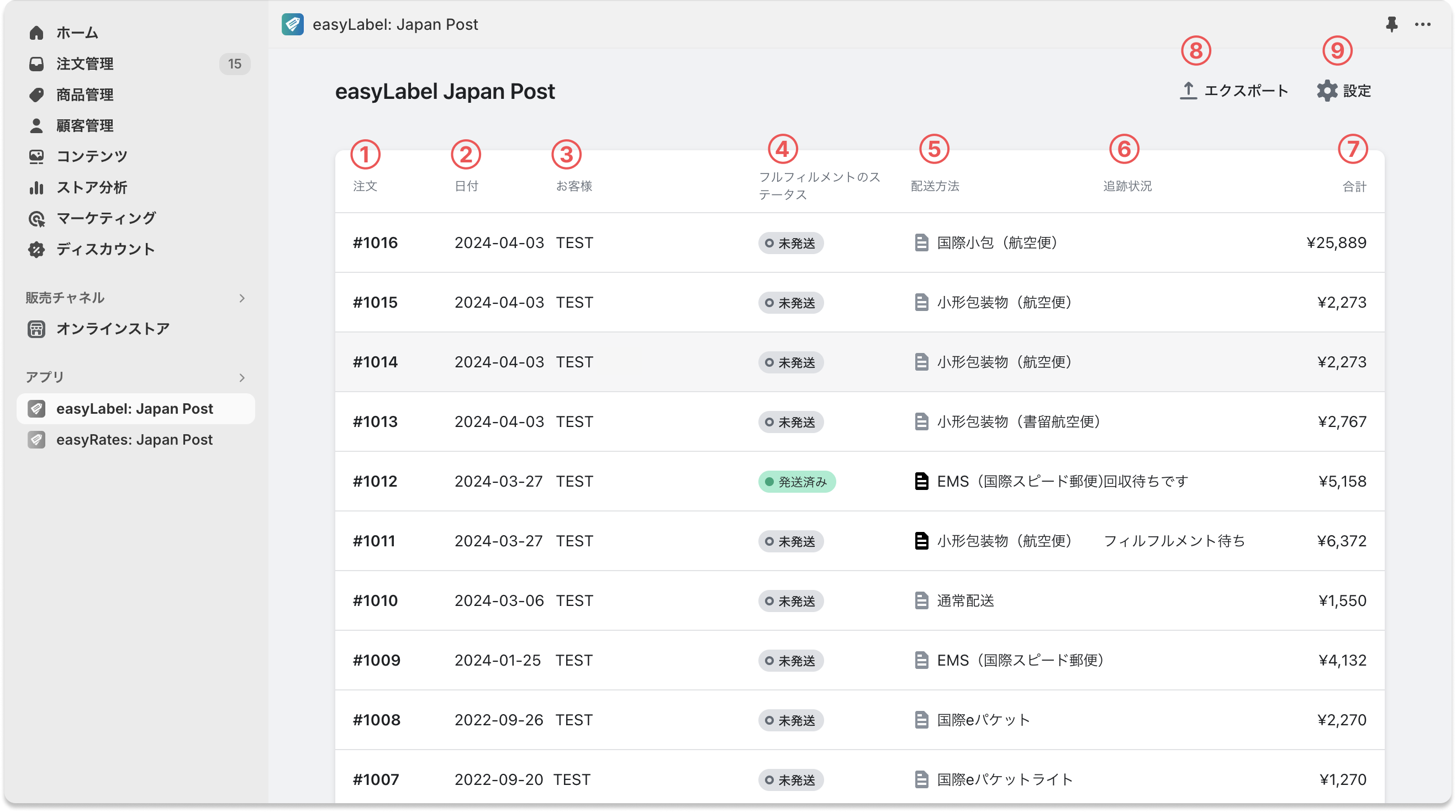1456x812 pixels.
Task: Click the pin icon in top bar
Action: (x=1391, y=24)
